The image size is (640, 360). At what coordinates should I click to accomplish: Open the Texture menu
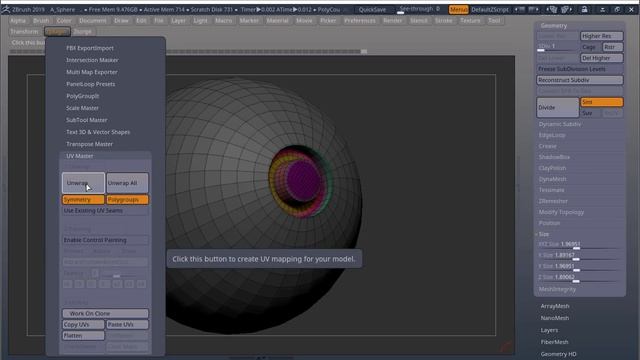(x=470, y=20)
